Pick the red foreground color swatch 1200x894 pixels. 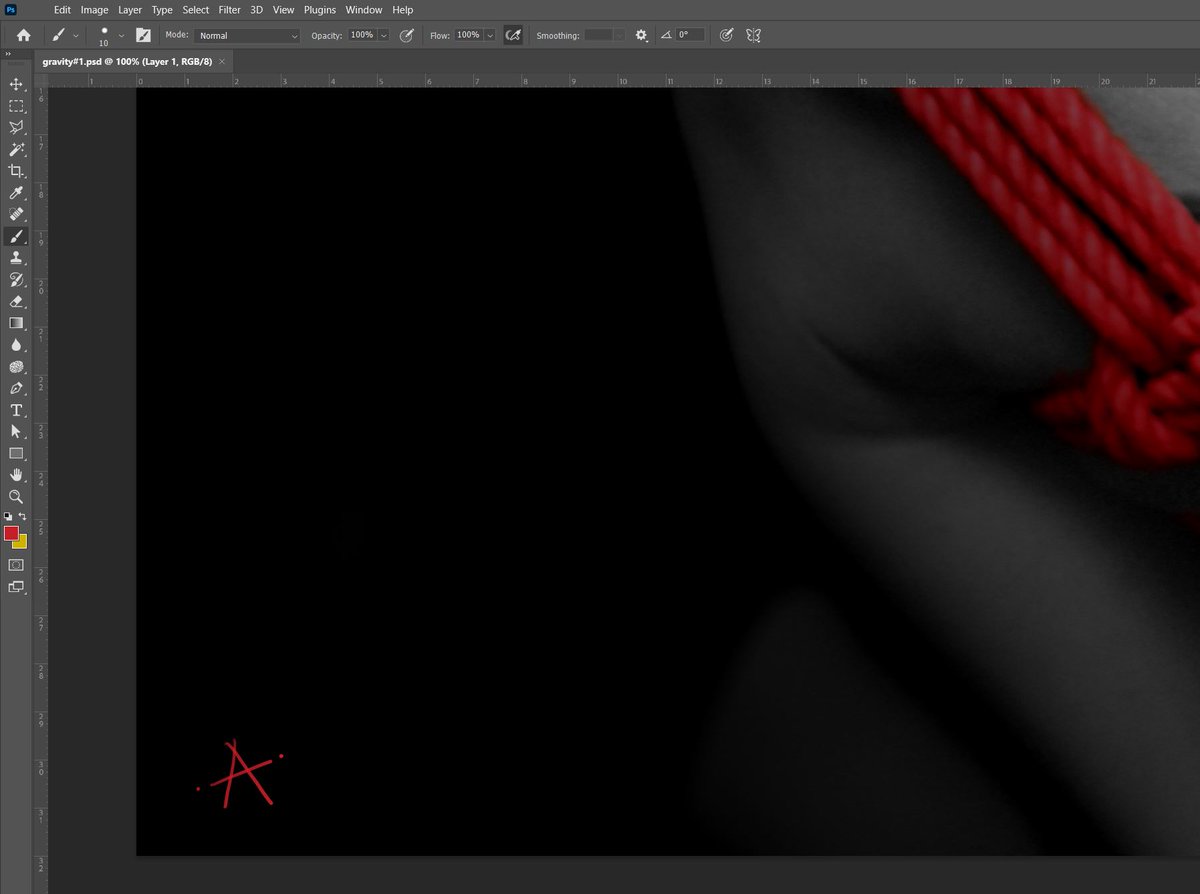pyautogui.click(x=11, y=533)
